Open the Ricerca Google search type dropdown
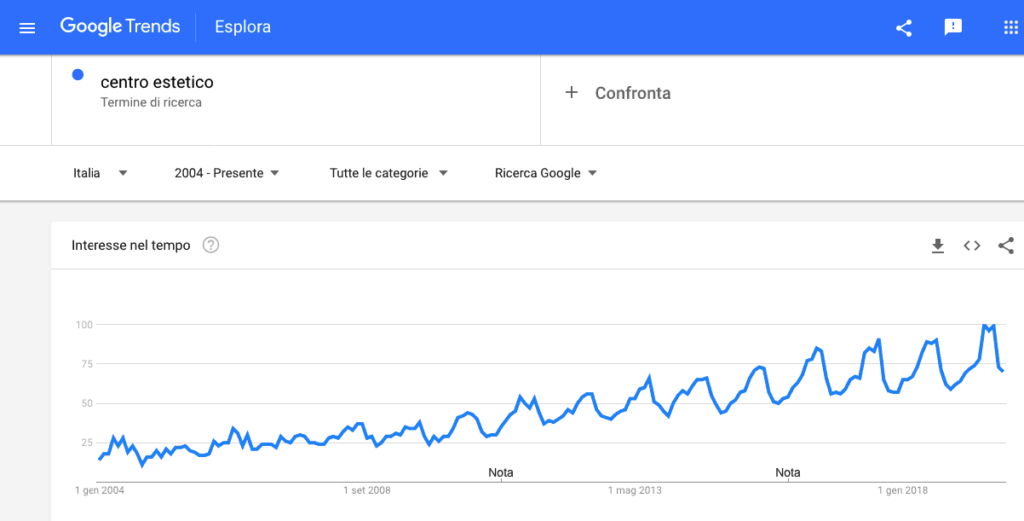This screenshot has width=1024, height=521. [x=546, y=173]
